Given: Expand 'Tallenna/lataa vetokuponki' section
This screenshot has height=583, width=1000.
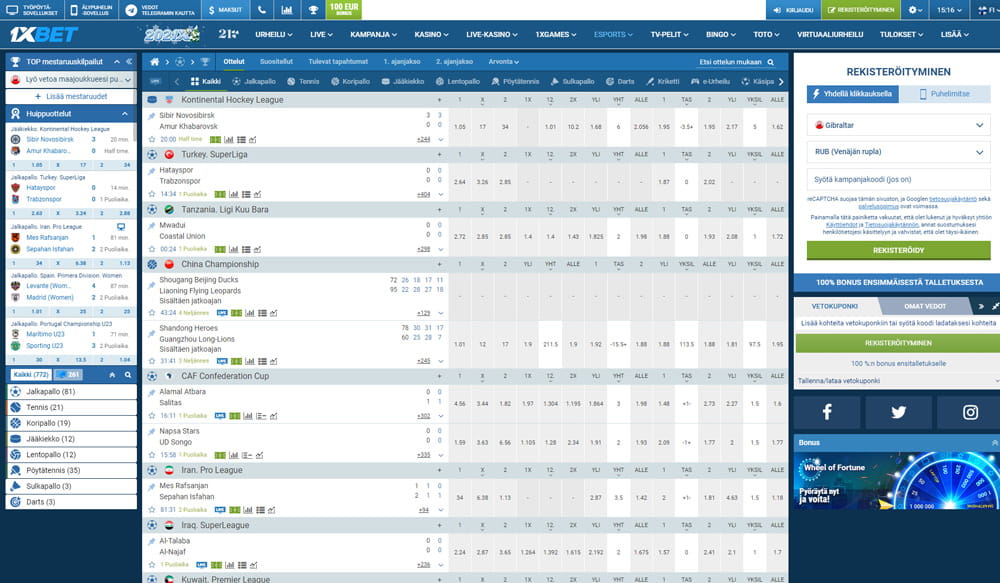Looking at the screenshot, I should [898, 381].
